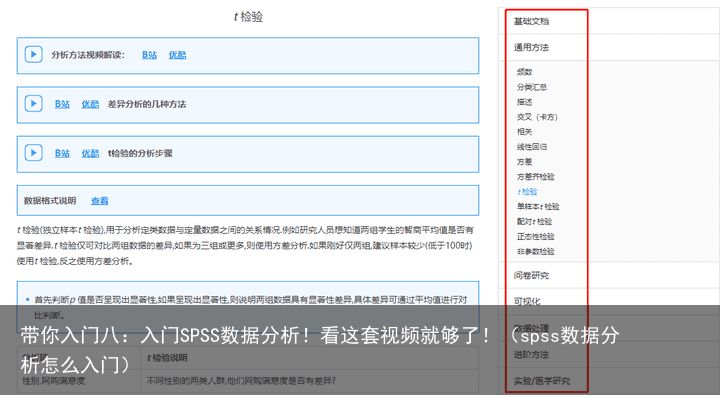Image resolution: width=720 pixels, height=395 pixels.
Task: Click the bullet text starting 首先判断p 值
Action: [251, 307]
